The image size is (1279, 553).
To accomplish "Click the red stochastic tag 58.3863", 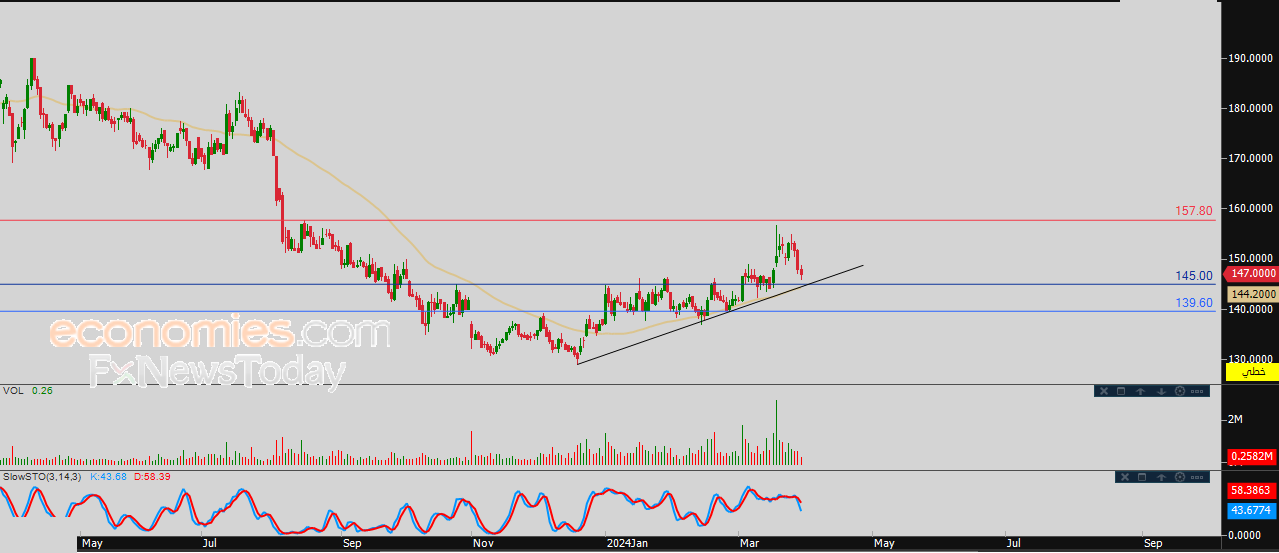I will 1252,491.
